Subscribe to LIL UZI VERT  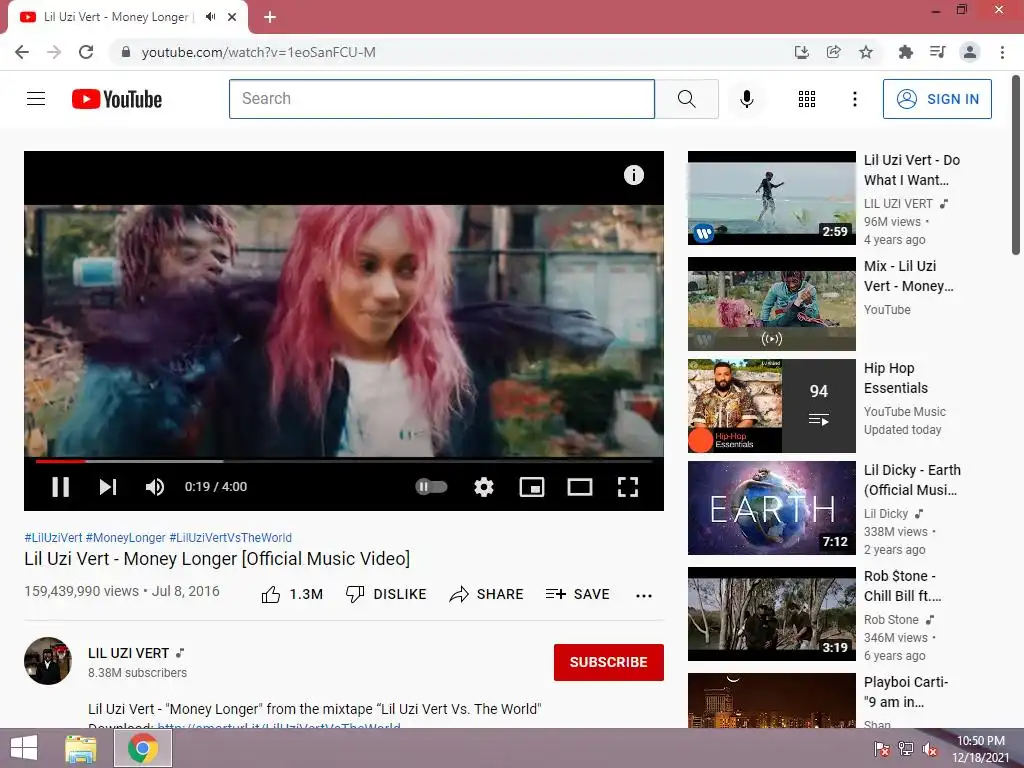609,662
